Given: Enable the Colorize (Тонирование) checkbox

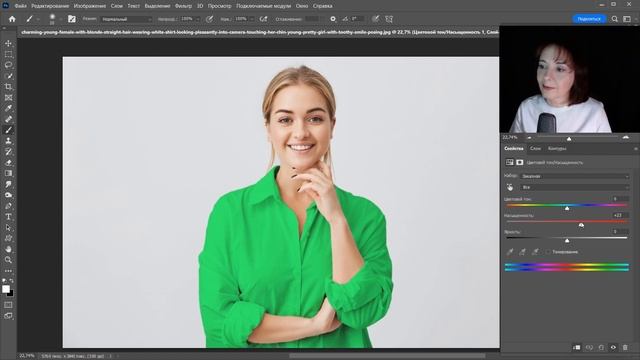Looking at the screenshot, I should click(548, 252).
